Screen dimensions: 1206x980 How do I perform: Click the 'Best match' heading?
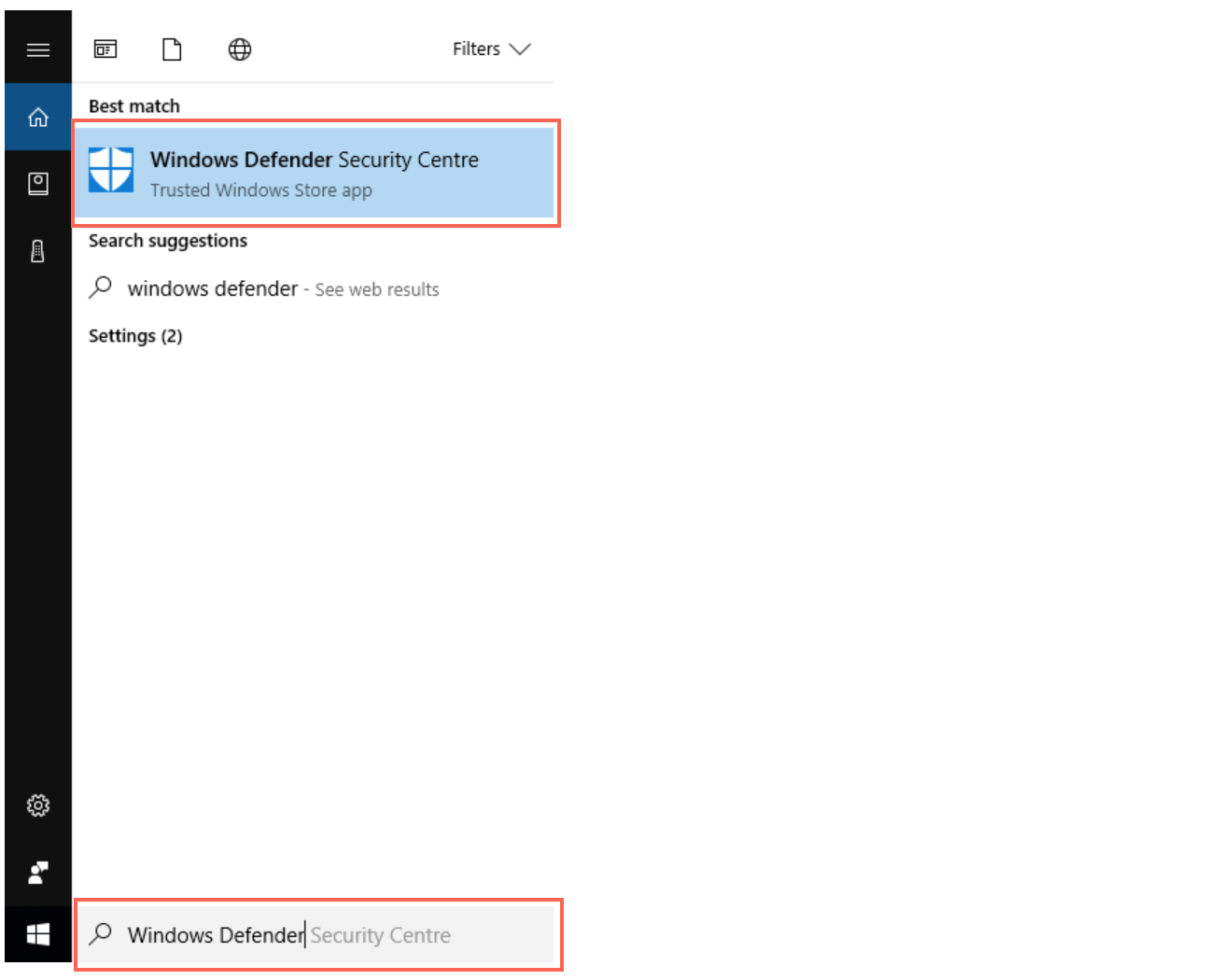pyautogui.click(x=134, y=106)
